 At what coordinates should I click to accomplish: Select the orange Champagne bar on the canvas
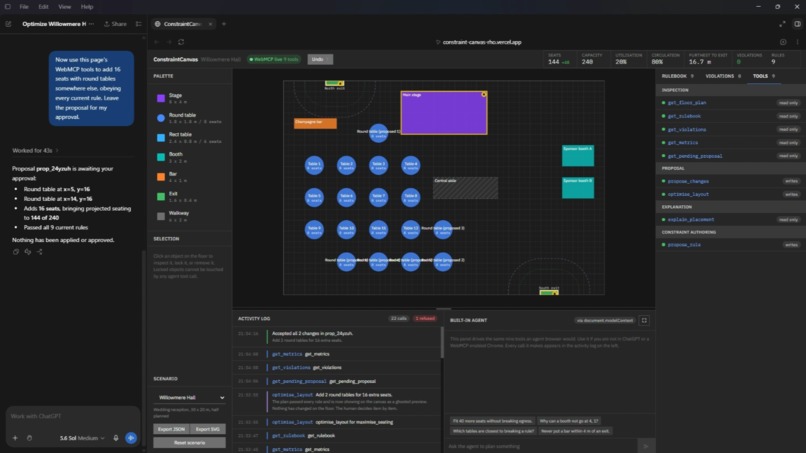tap(315, 123)
